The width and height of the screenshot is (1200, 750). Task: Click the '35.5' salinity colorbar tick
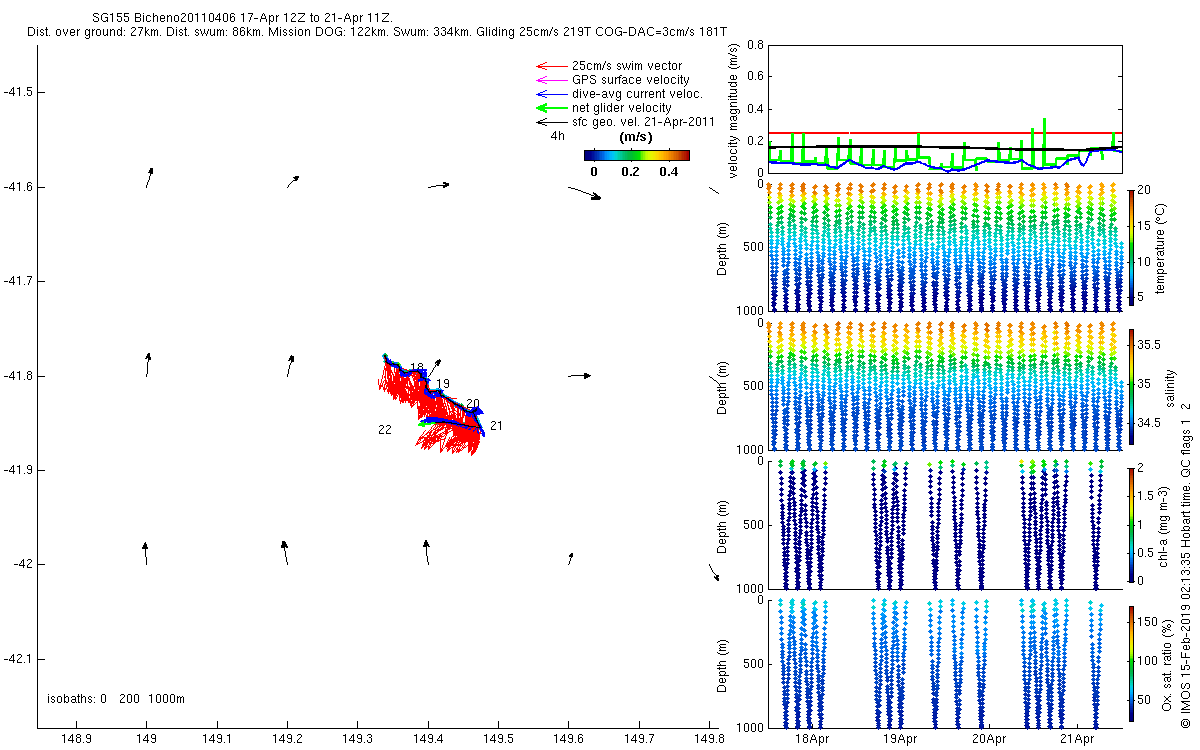[x=1149, y=344]
